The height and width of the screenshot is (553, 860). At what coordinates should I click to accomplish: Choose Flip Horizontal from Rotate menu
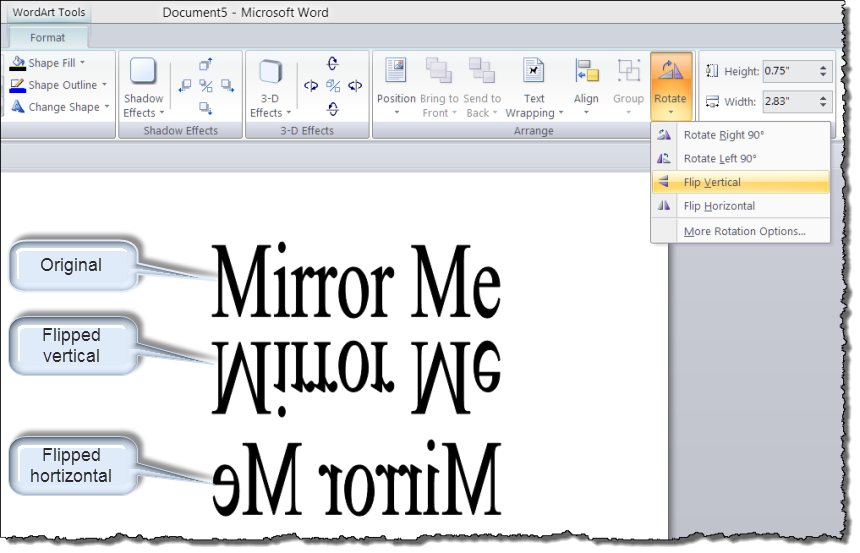[x=740, y=206]
